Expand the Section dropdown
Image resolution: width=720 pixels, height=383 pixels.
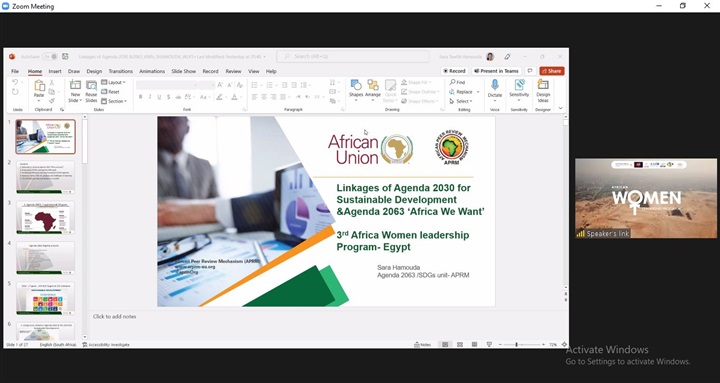tap(114, 101)
